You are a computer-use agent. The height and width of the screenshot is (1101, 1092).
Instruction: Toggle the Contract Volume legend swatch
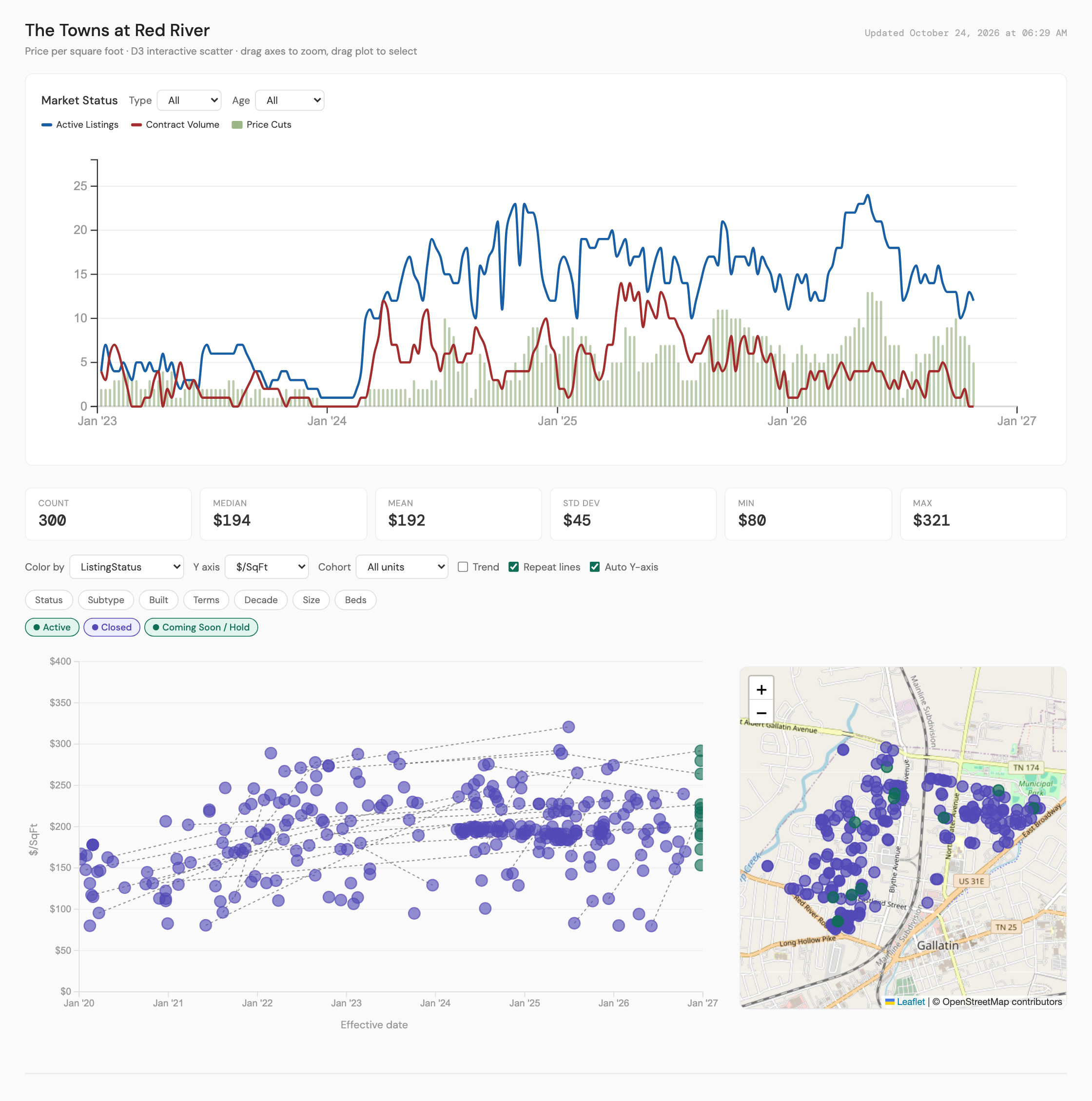click(x=136, y=125)
